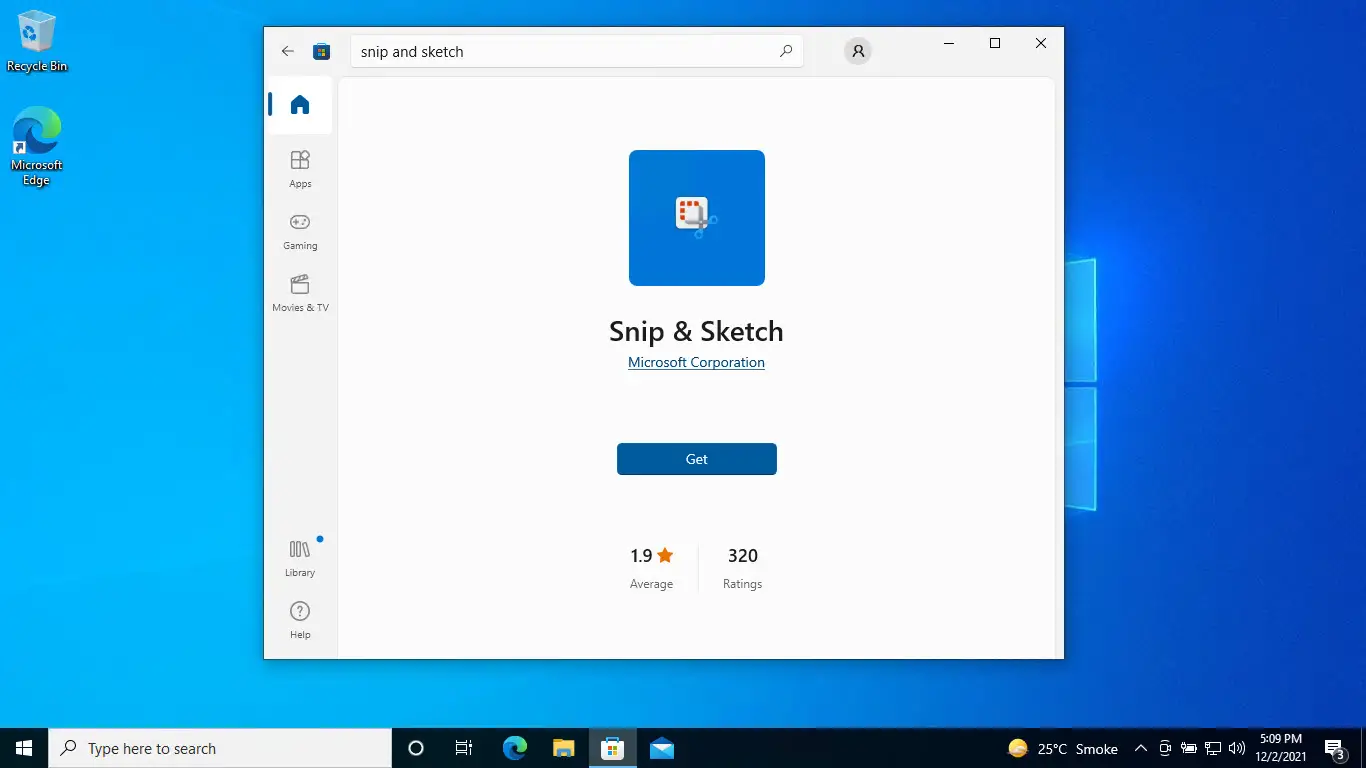The height and width of the screenshot is (768, 1366).
Task: Open the Gaming section in the sidebar
Action: [300, 231]
